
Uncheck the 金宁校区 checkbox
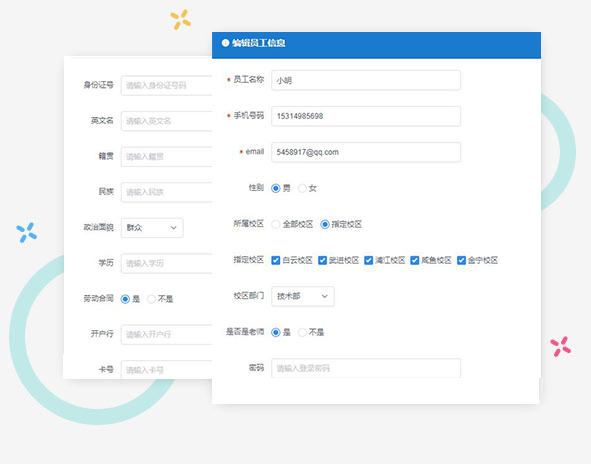(x=461, y=260)
